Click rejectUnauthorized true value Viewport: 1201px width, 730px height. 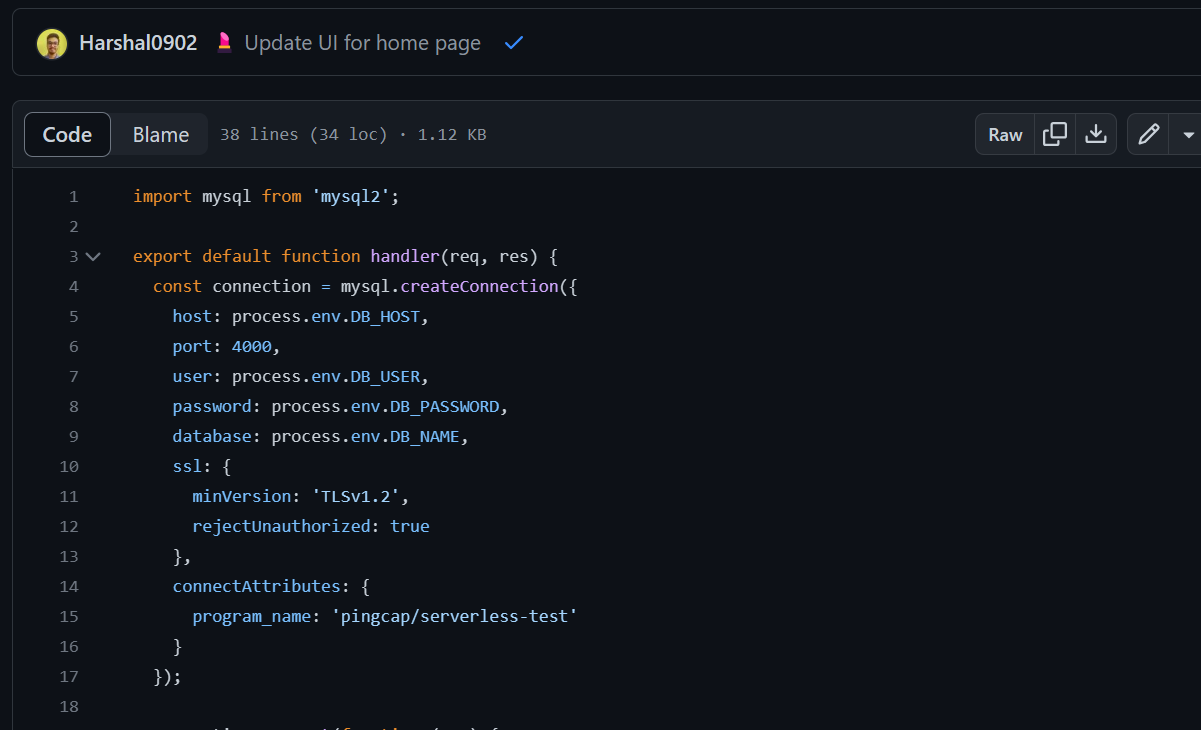[x=410, y=526]
